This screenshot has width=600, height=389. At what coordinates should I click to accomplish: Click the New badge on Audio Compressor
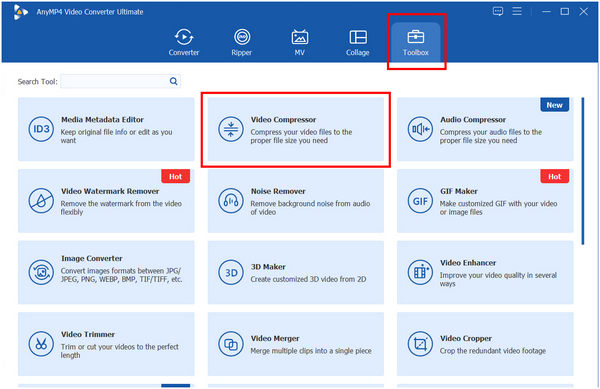[554, 105]
